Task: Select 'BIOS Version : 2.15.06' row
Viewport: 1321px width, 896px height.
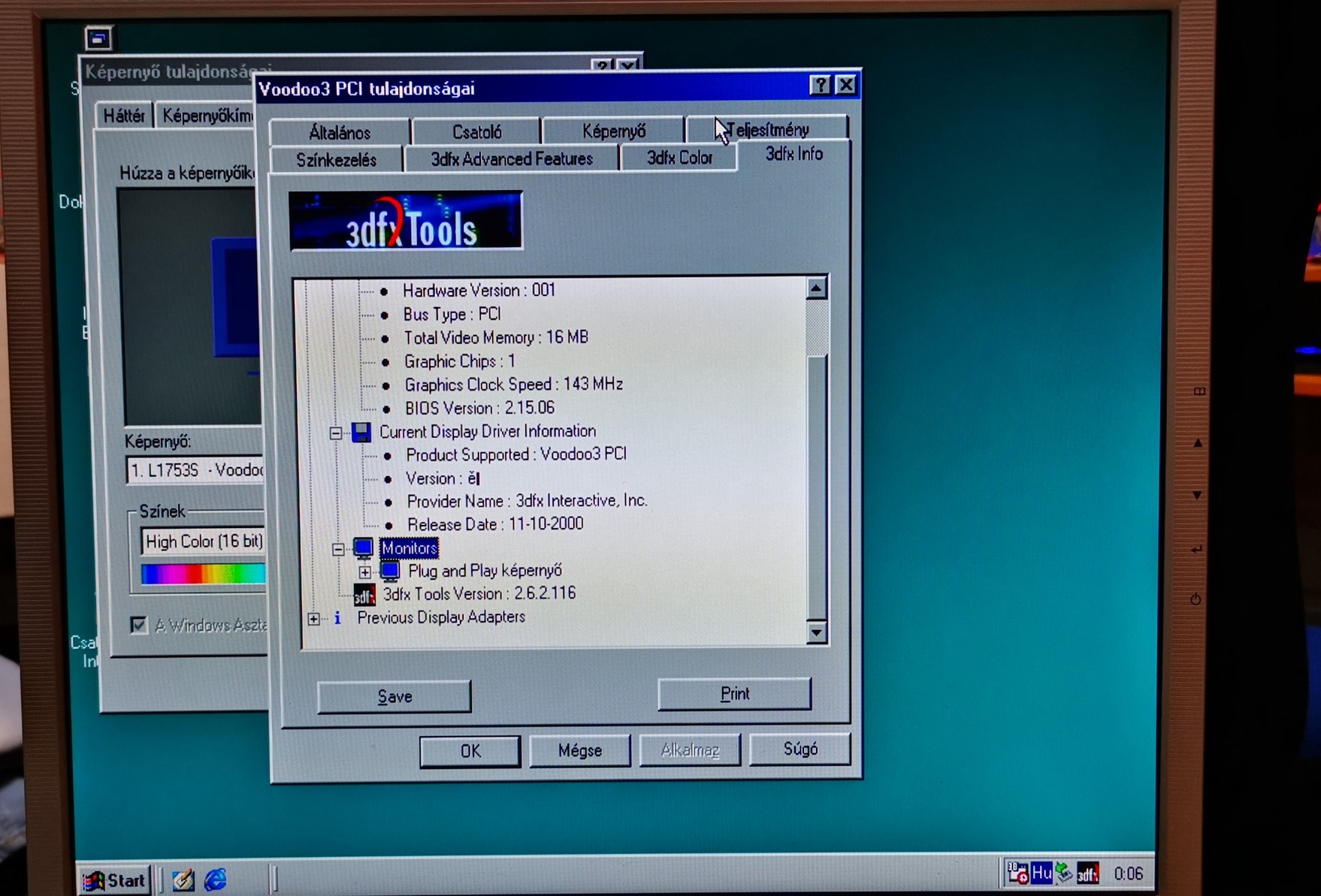Action: pyautogui.click(x=479, y=408)
